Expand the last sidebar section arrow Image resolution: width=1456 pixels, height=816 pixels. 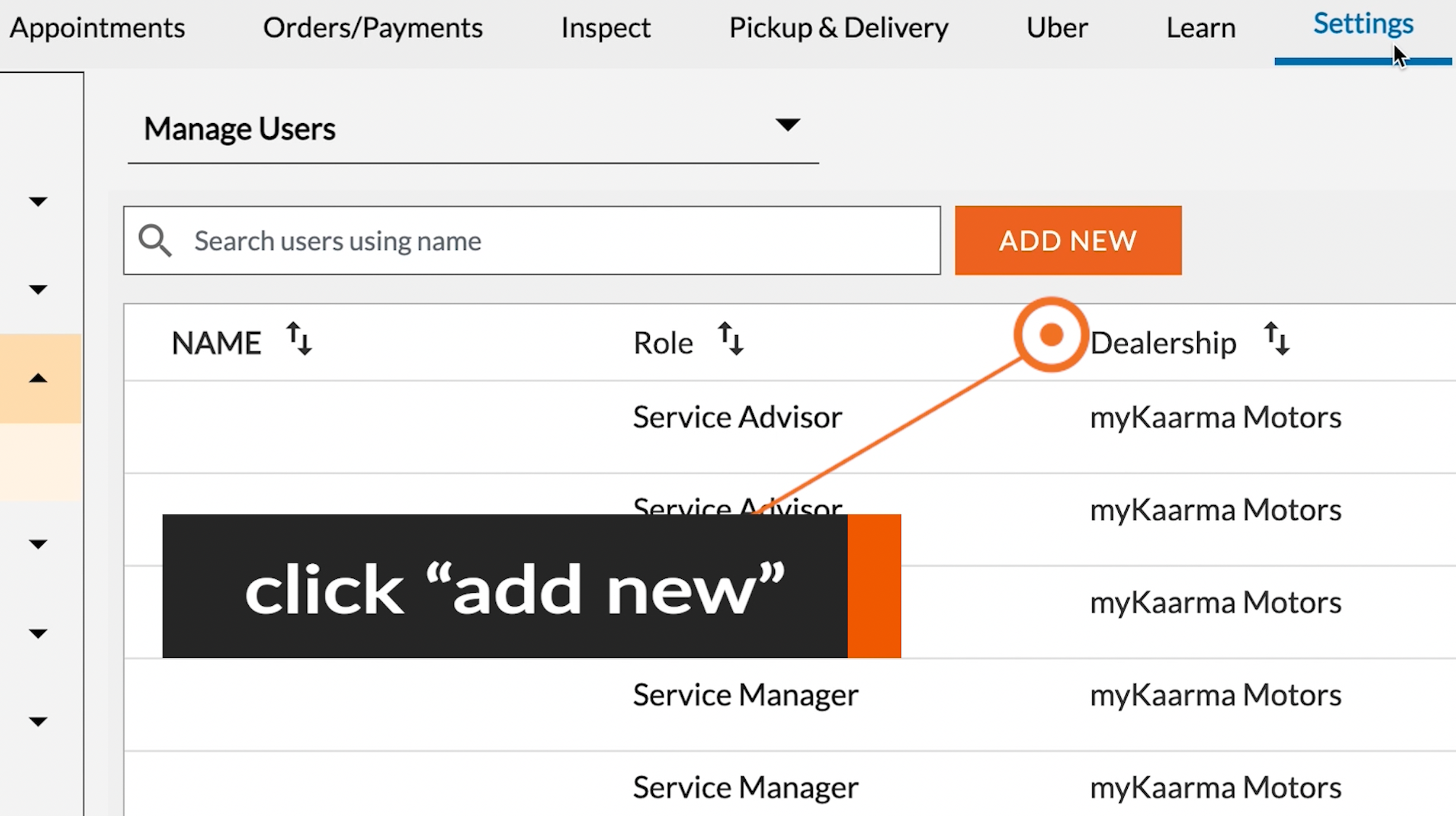pos(38,721)
